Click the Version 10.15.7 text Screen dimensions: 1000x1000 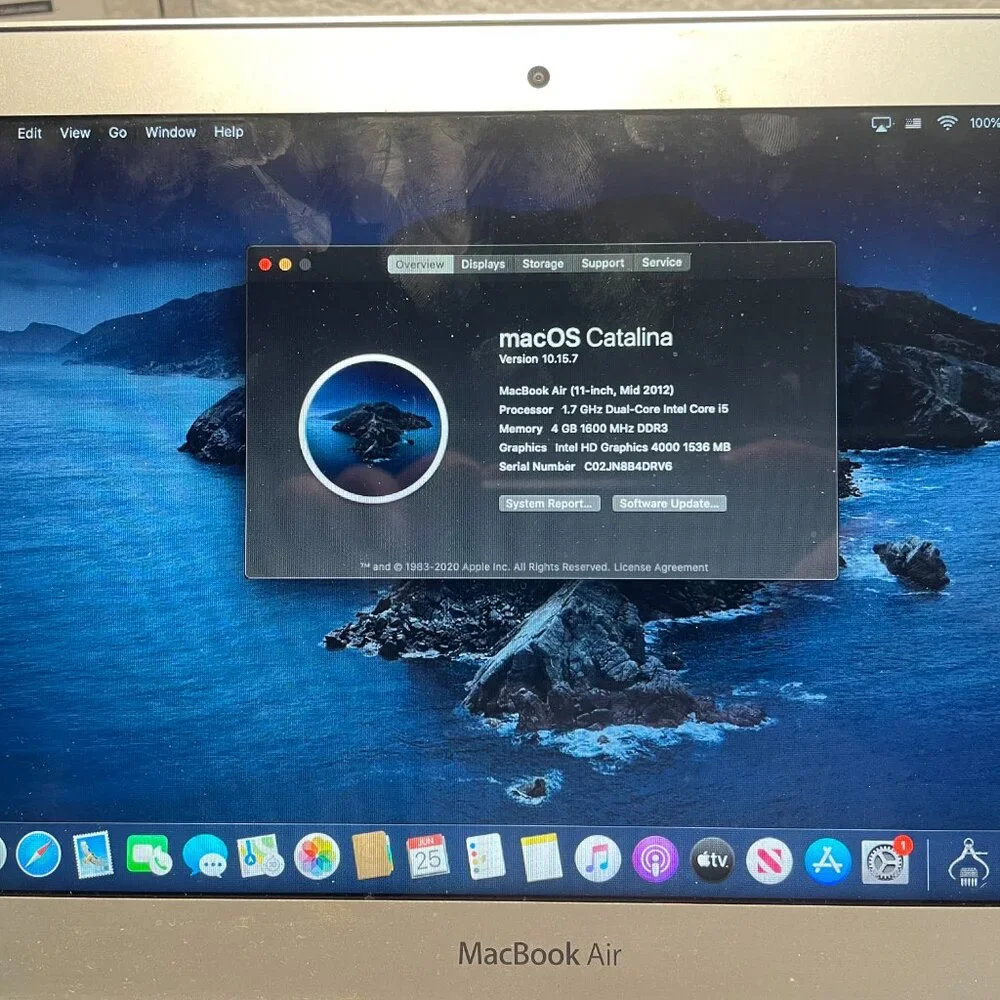coord(538,359)
